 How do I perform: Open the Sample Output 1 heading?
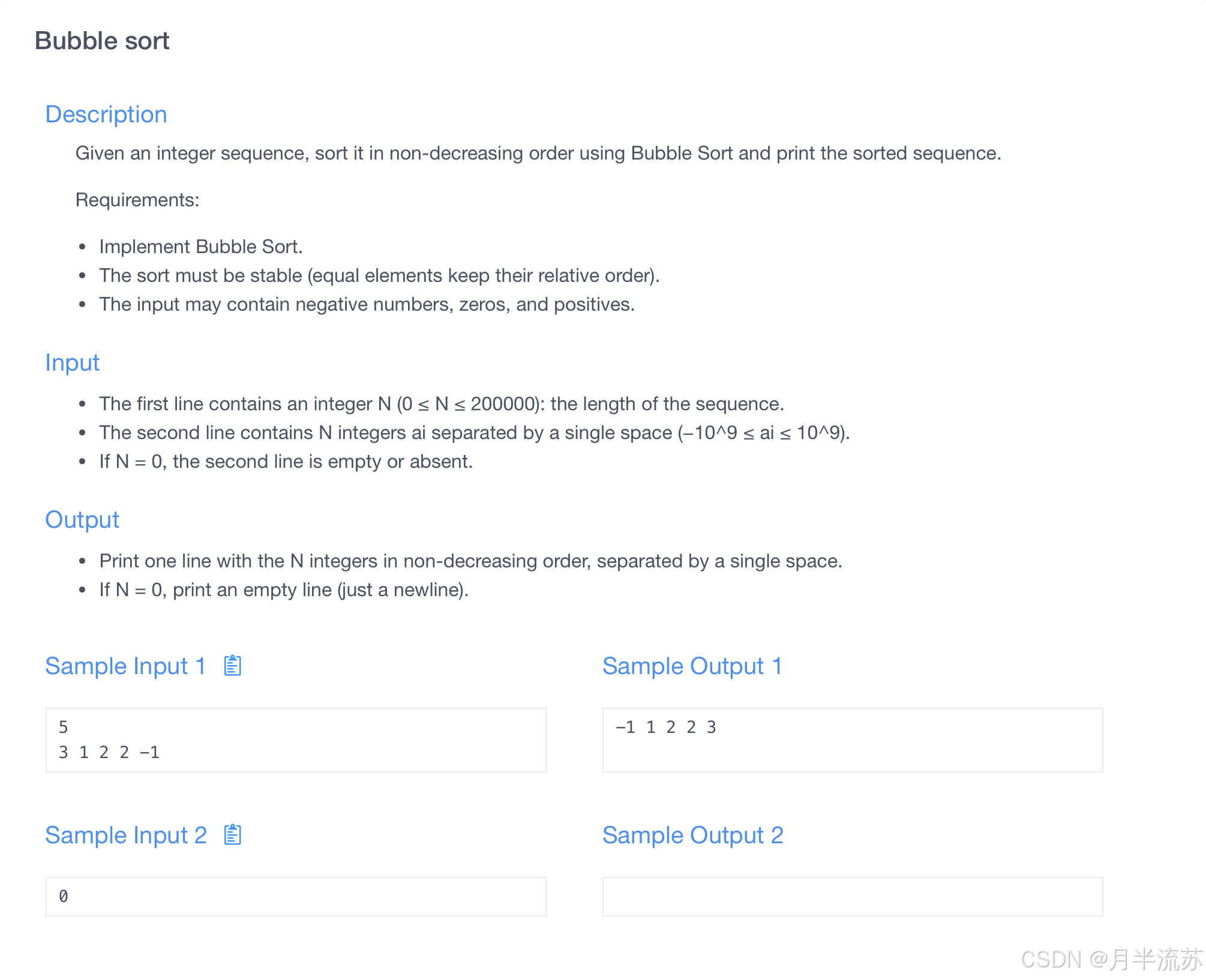[x=692, y=665]
